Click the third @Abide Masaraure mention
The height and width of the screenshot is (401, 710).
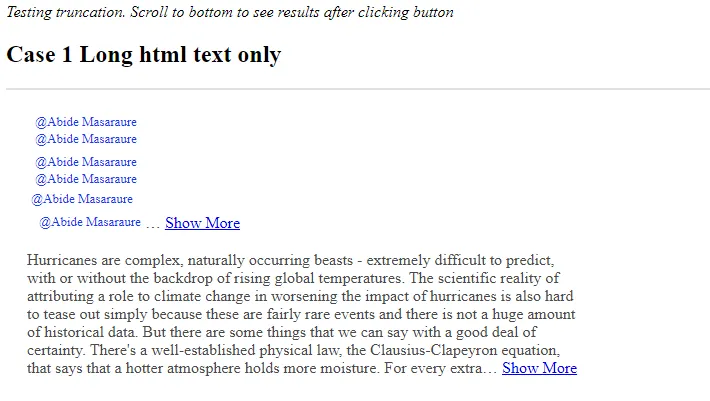86,162
